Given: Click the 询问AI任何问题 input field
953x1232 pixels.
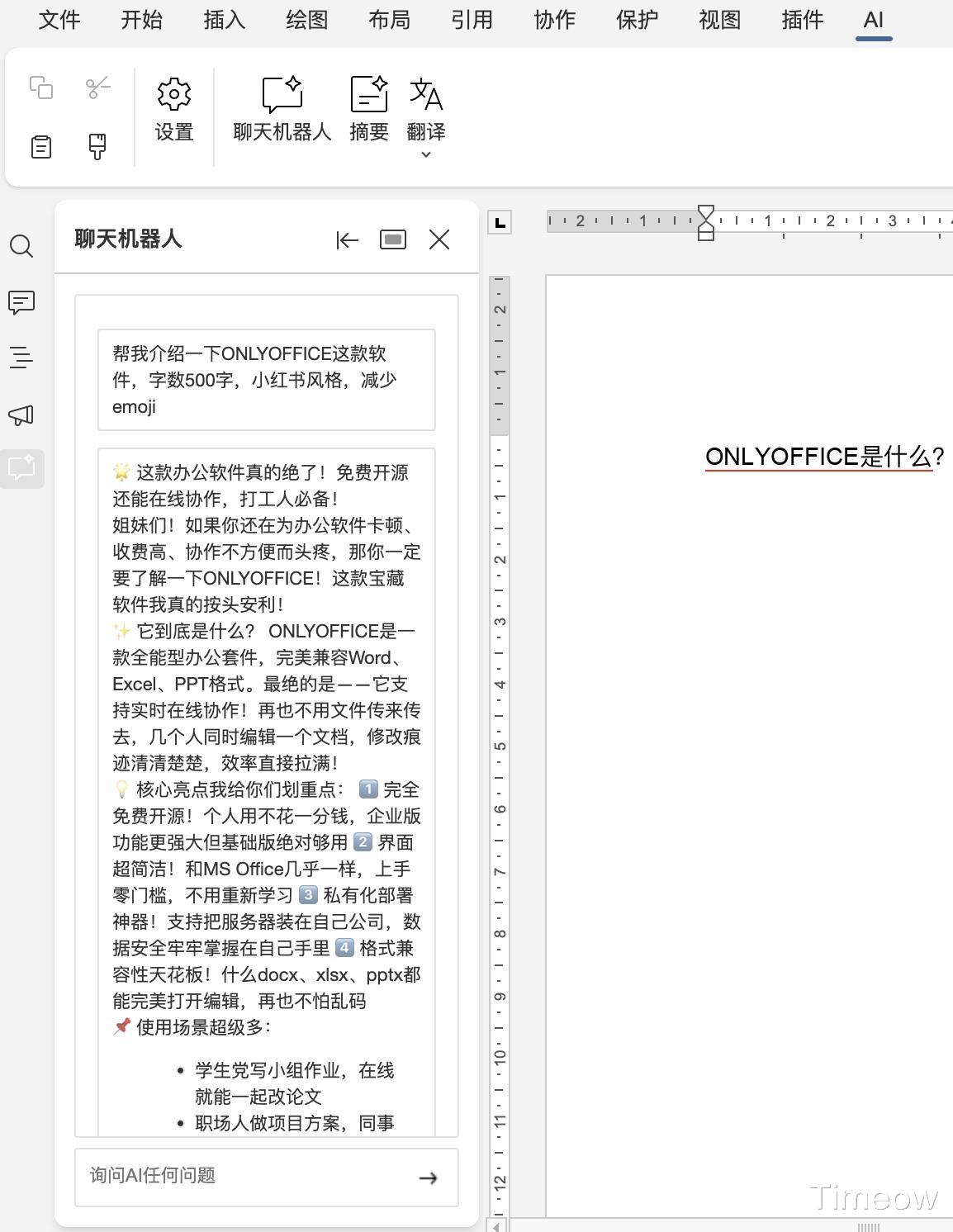Looking at the screenshot, I should click(267, 1177).
